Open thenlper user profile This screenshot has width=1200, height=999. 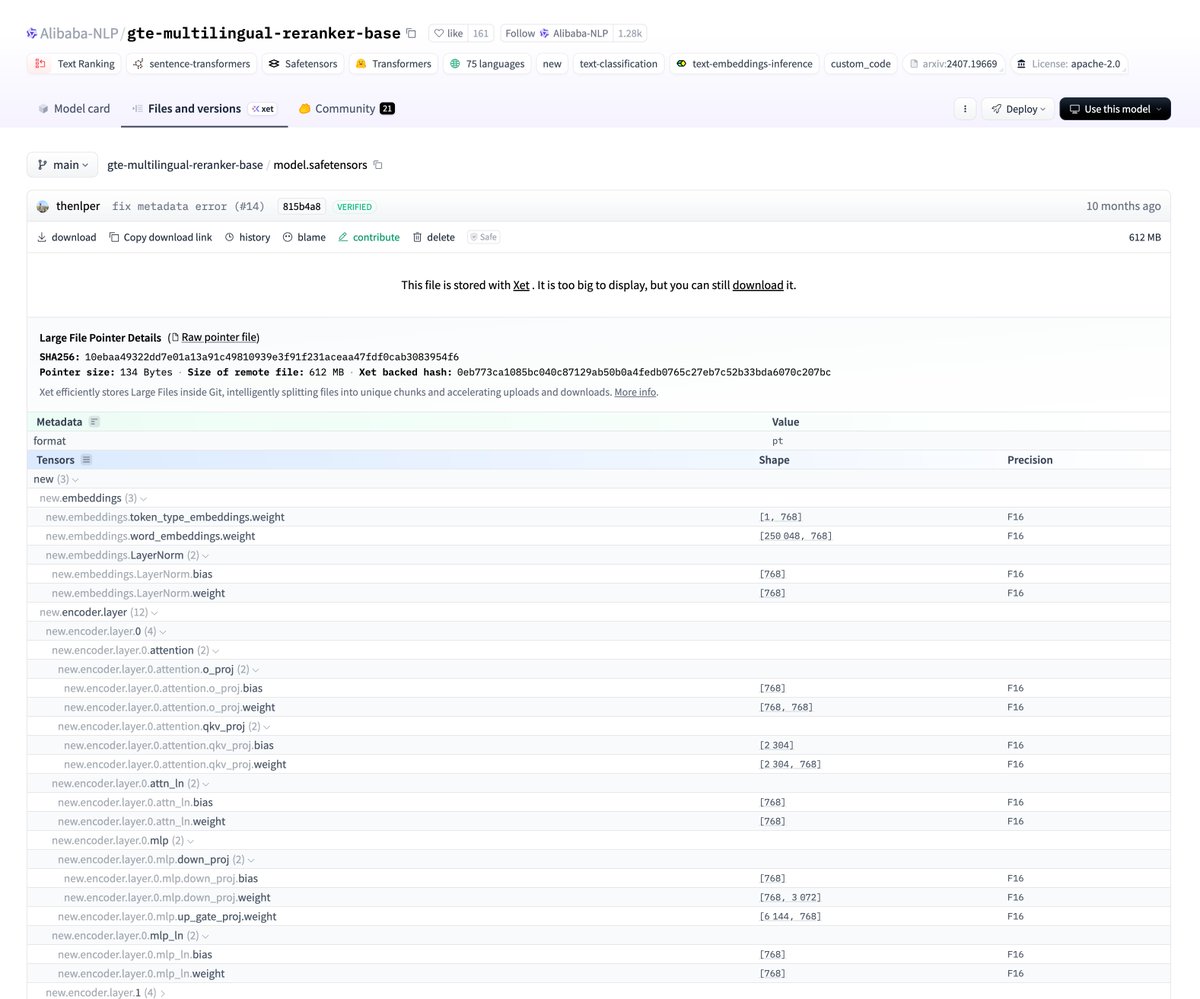click(x=77, y=207)
